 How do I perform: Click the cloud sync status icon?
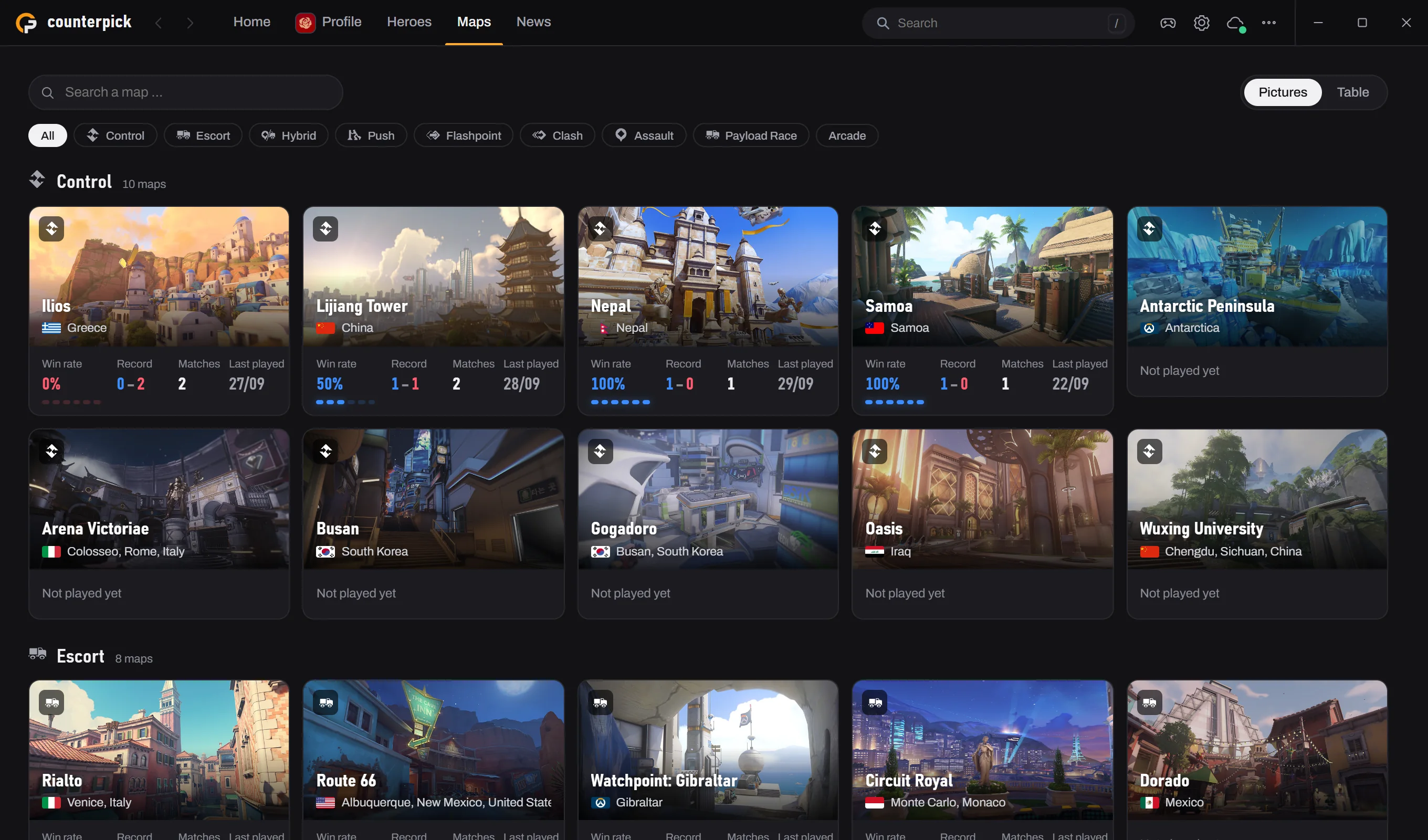tap(1235, 23)
